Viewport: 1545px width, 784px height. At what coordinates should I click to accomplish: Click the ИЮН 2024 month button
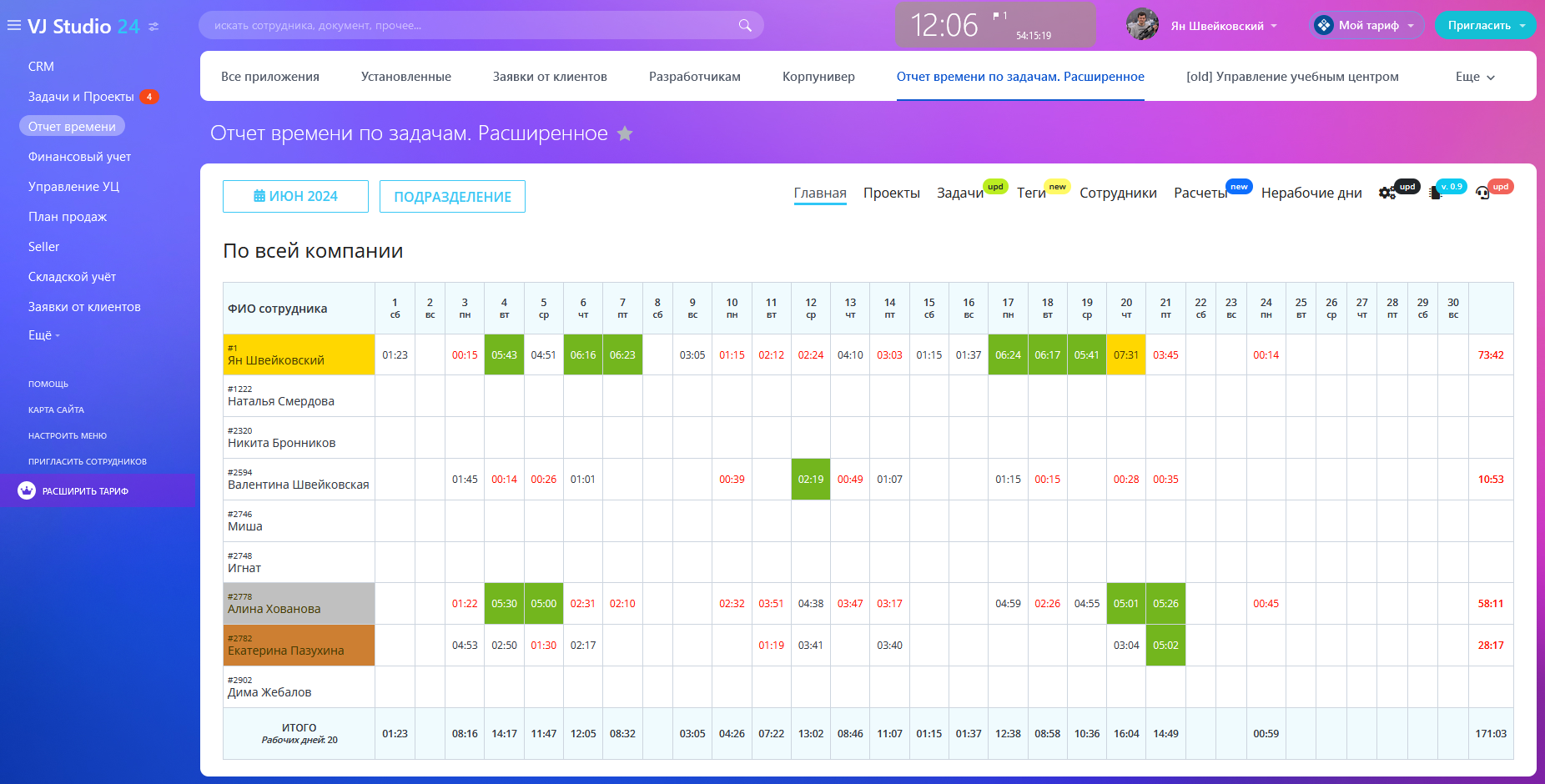coord(295,197)
